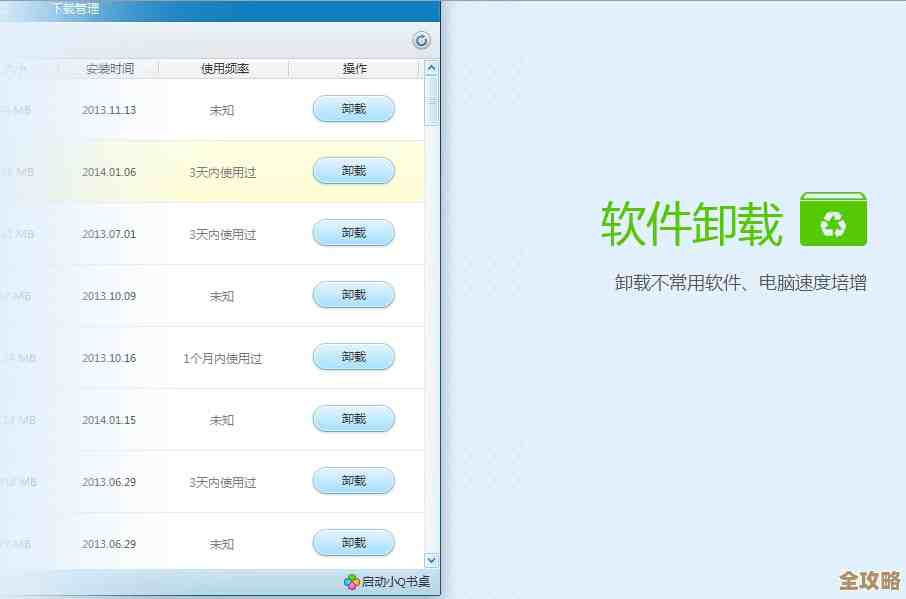Screen dimensions: 906x599
Task: Uninstall the software from 2013.10.16
Action: click(353, 357)
